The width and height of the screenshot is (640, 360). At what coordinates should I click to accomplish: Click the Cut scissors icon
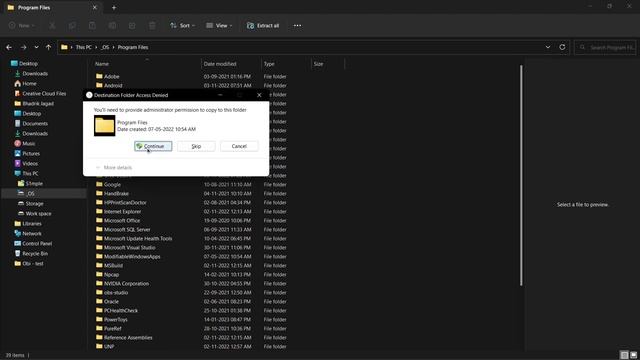pyautogui.click(x=52, y=25)
